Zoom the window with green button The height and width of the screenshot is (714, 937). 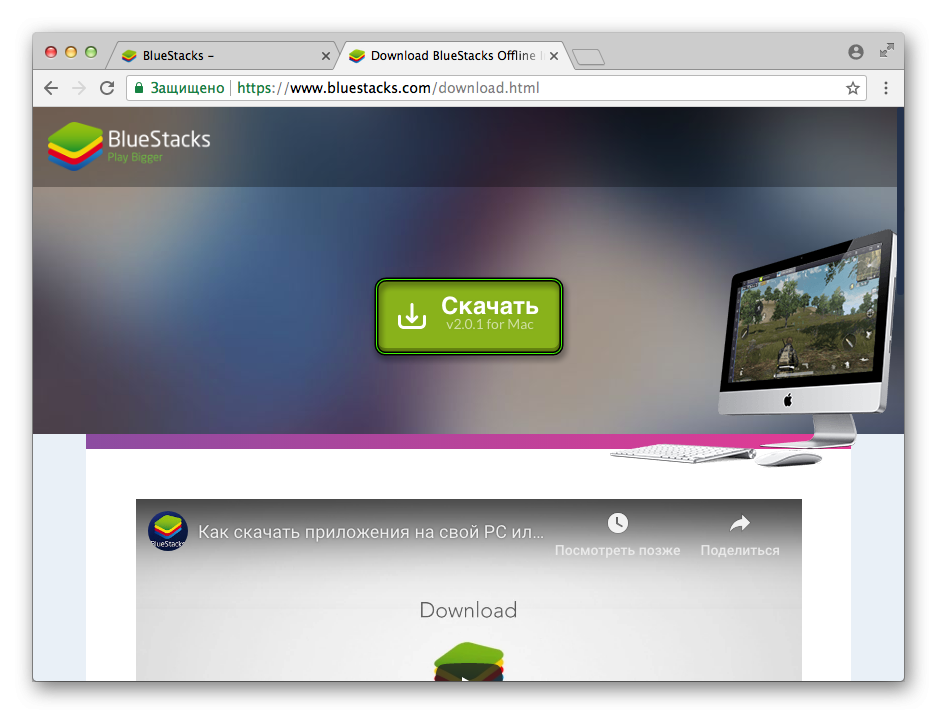(x=91, y=53)
